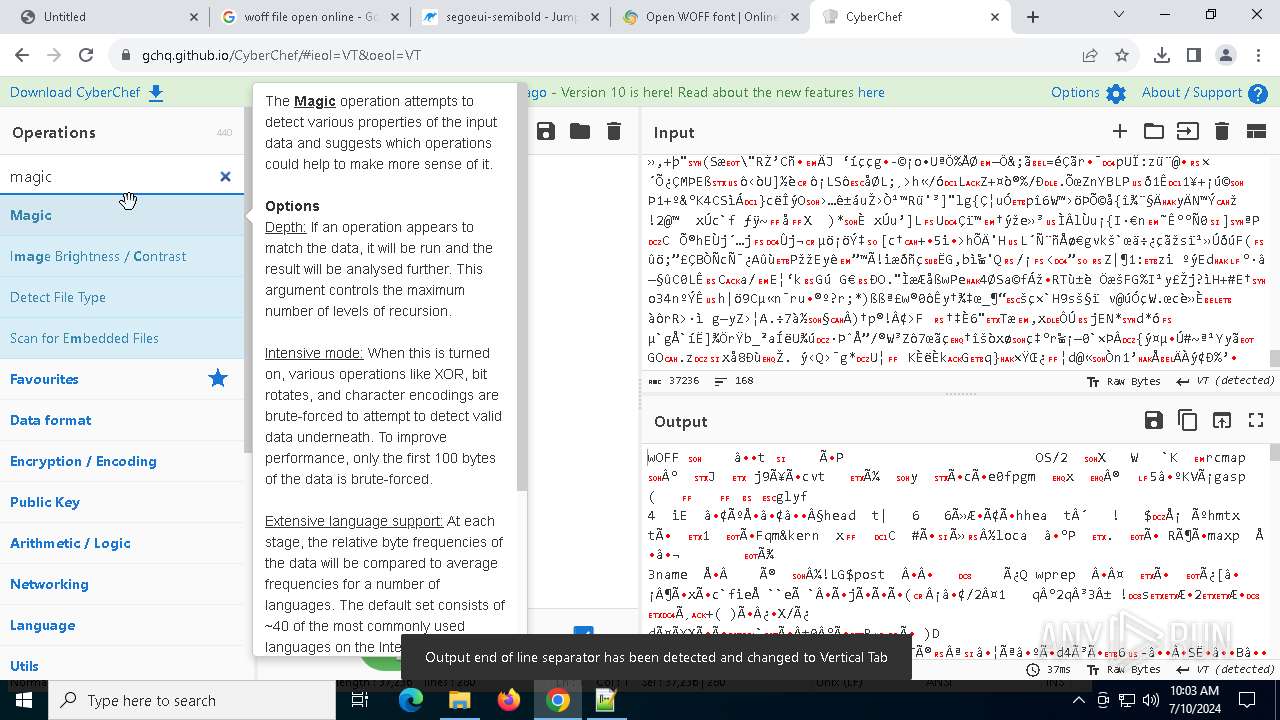Open Firefox from the taskbar

(x=509, y=700)
